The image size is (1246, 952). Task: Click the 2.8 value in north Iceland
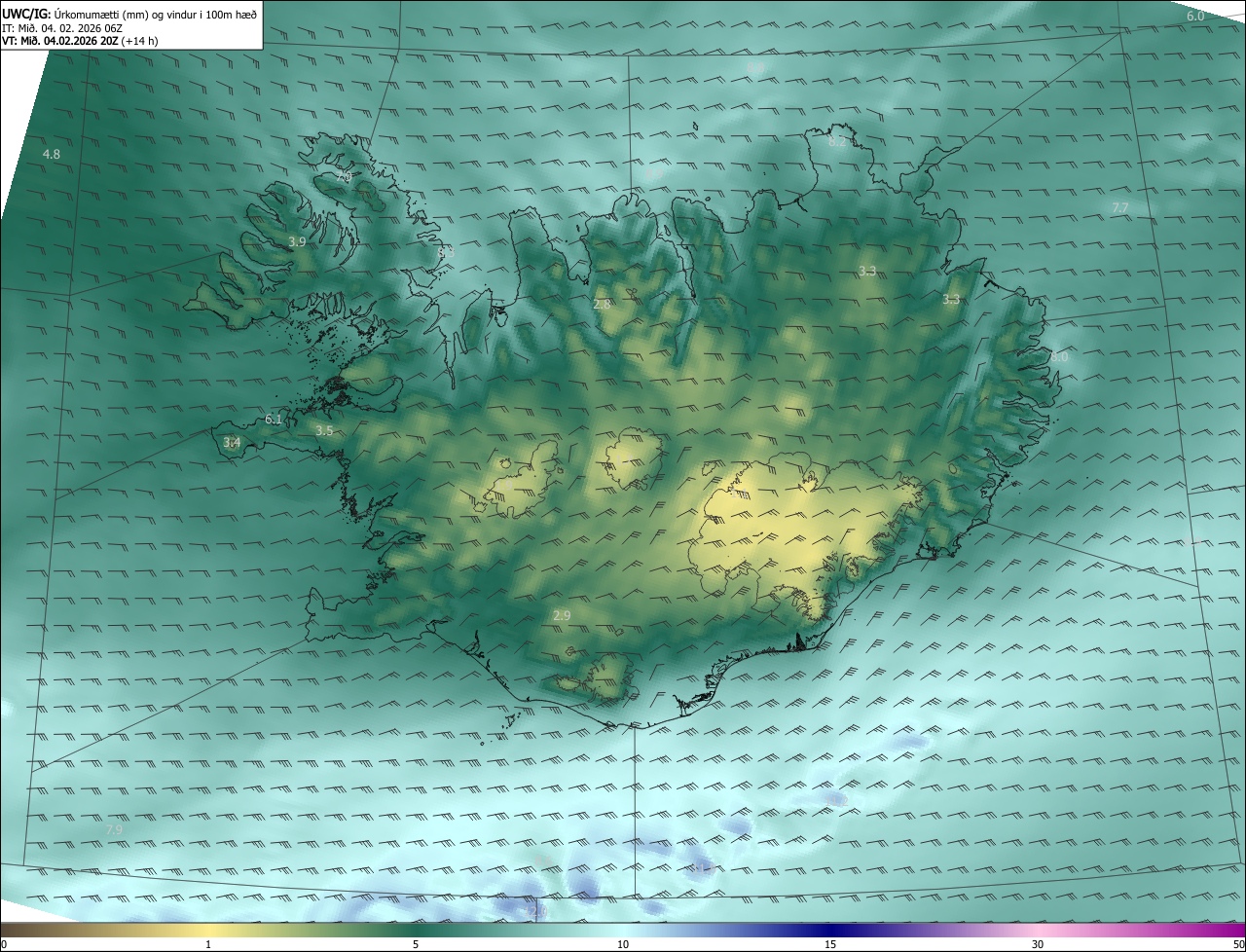click(602, 304)
